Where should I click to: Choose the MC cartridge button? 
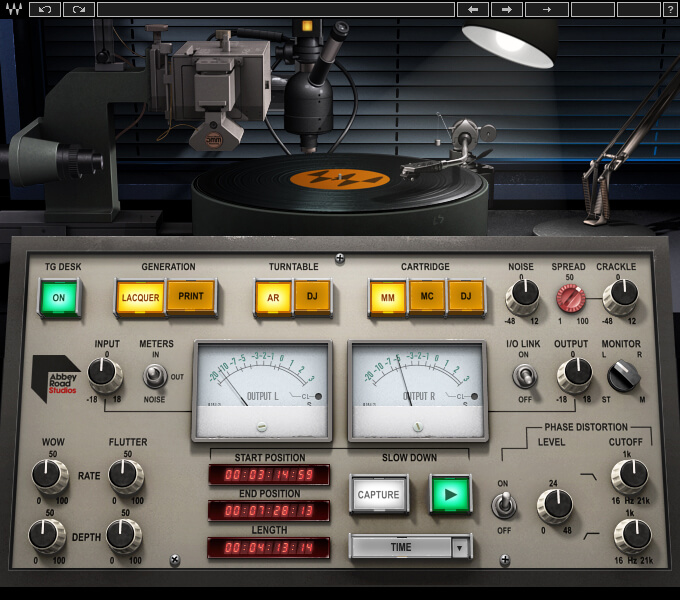coord(426,297)
